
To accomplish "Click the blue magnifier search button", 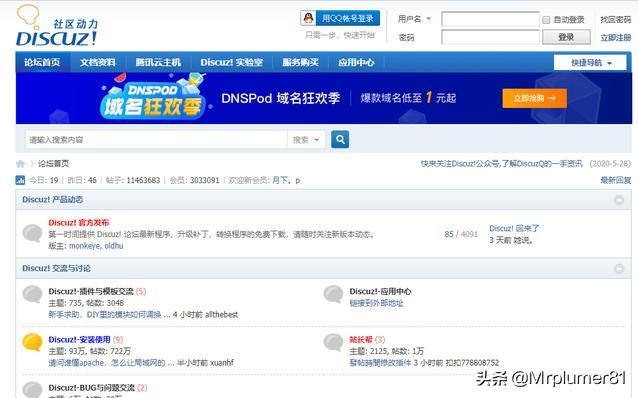I will pos(340,140).
